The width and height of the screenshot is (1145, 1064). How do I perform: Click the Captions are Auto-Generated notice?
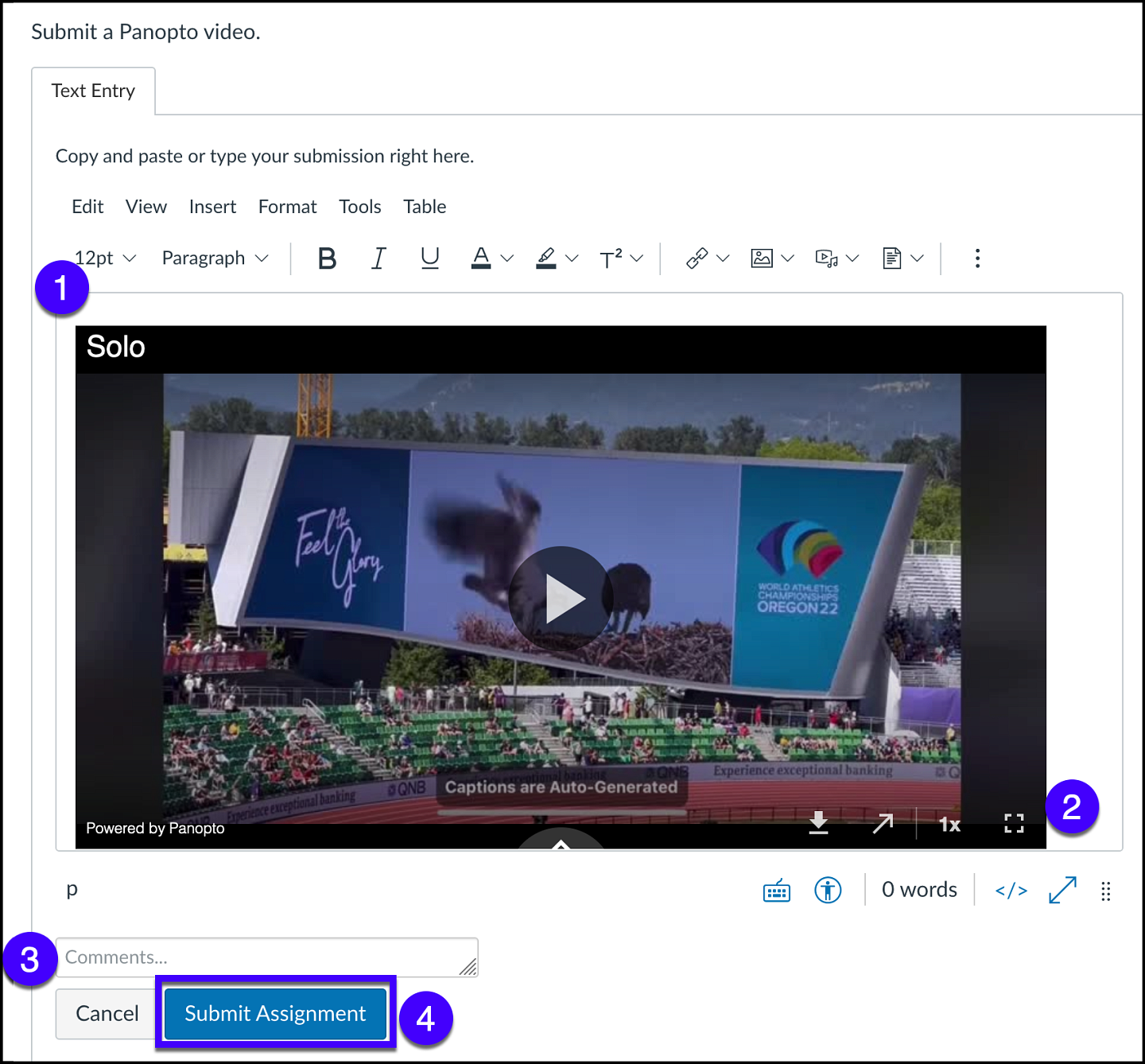[561, 787]
